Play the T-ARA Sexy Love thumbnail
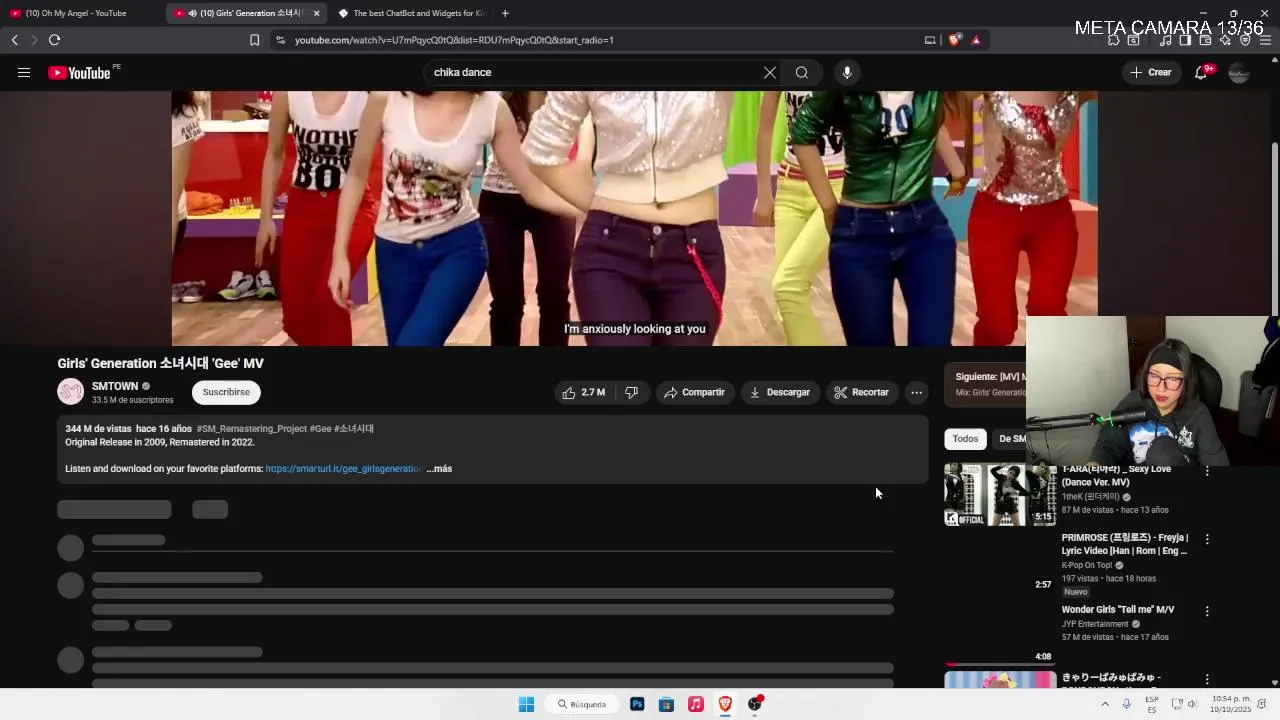This screenshot has width=1280, height=720. [x=1000, y=494]
